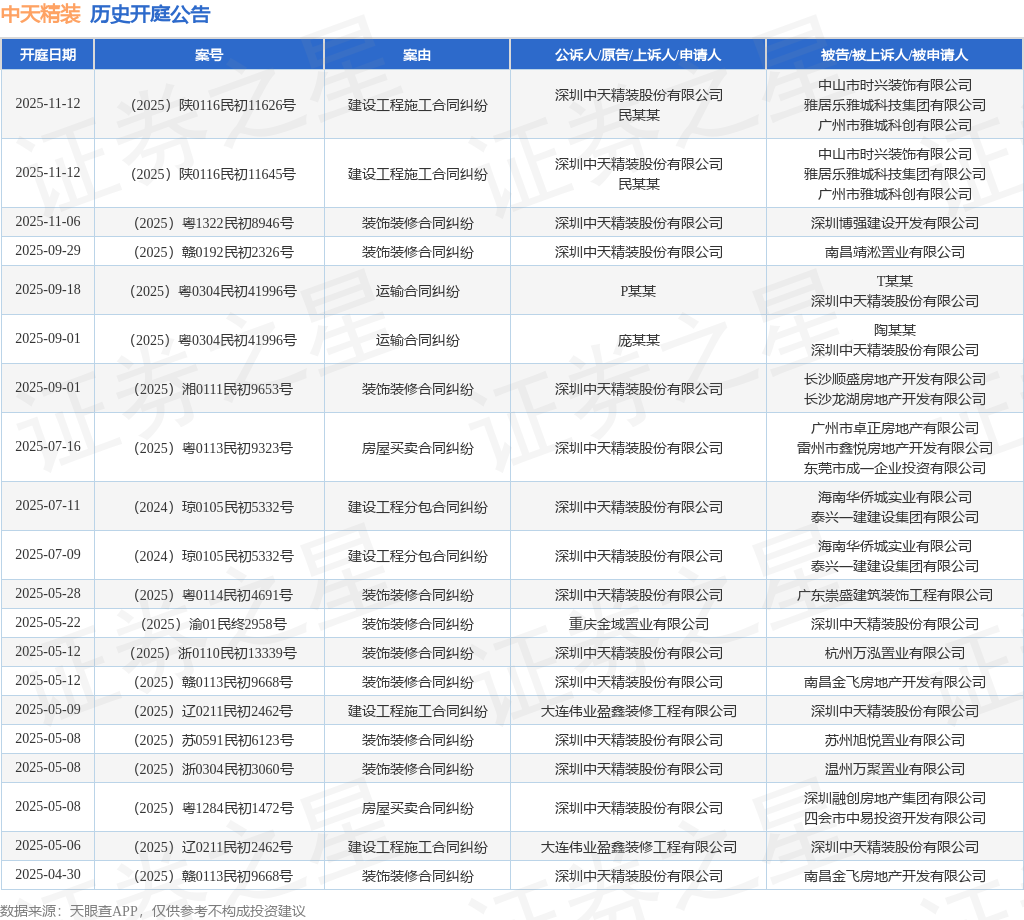Select the 被告/被上诉人/被申请人 header
The height and width of the screenshot is (920, 1024).
point(894,55)
